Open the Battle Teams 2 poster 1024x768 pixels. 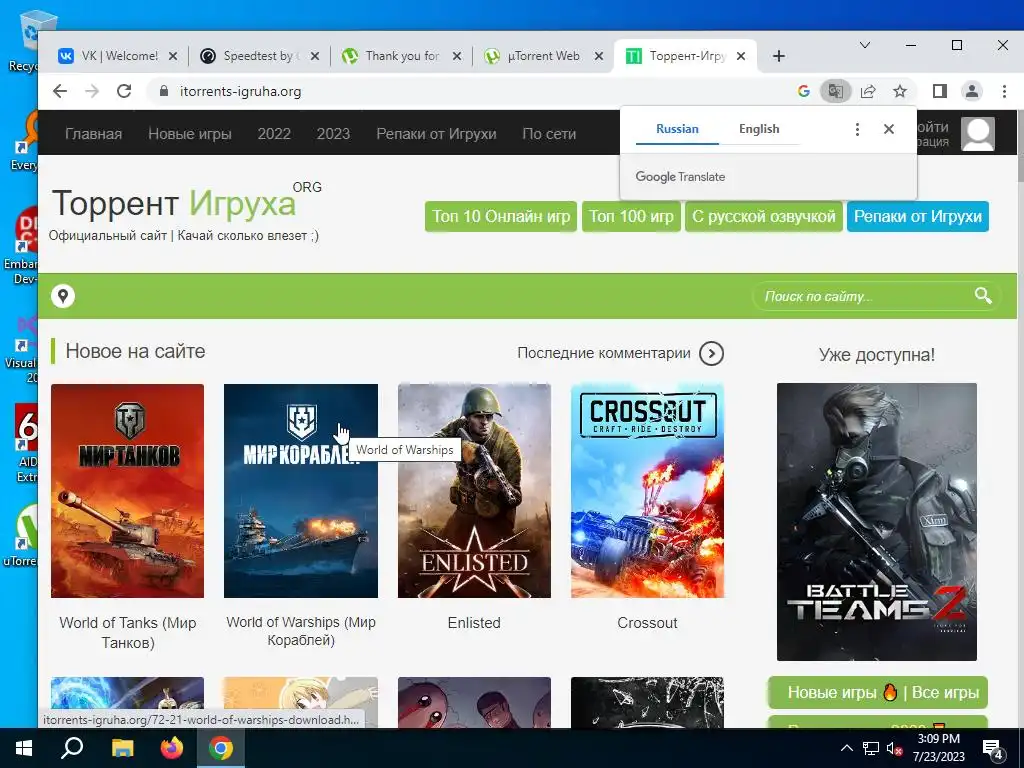tap(877, 522)
